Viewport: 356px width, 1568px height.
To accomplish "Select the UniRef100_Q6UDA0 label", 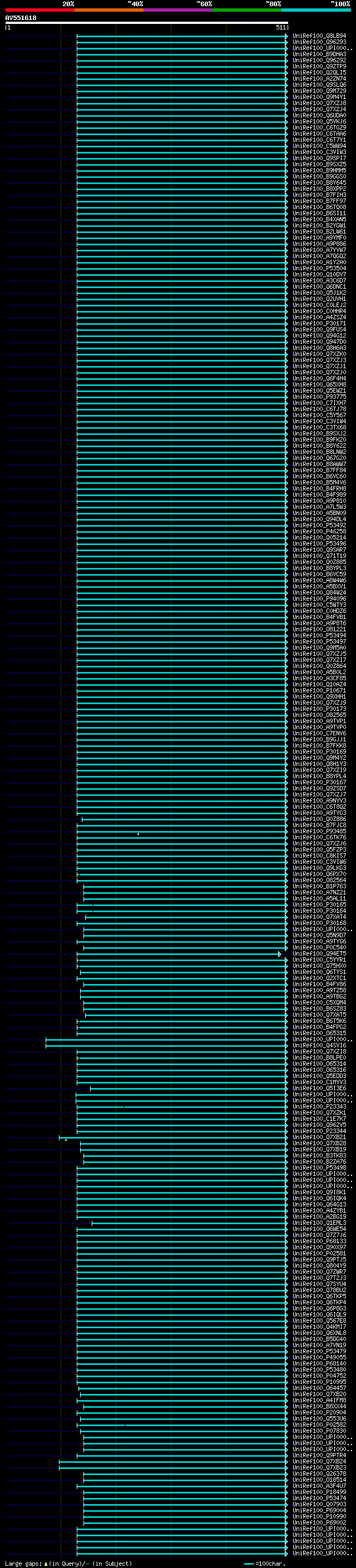I will (x=319, y=115).
